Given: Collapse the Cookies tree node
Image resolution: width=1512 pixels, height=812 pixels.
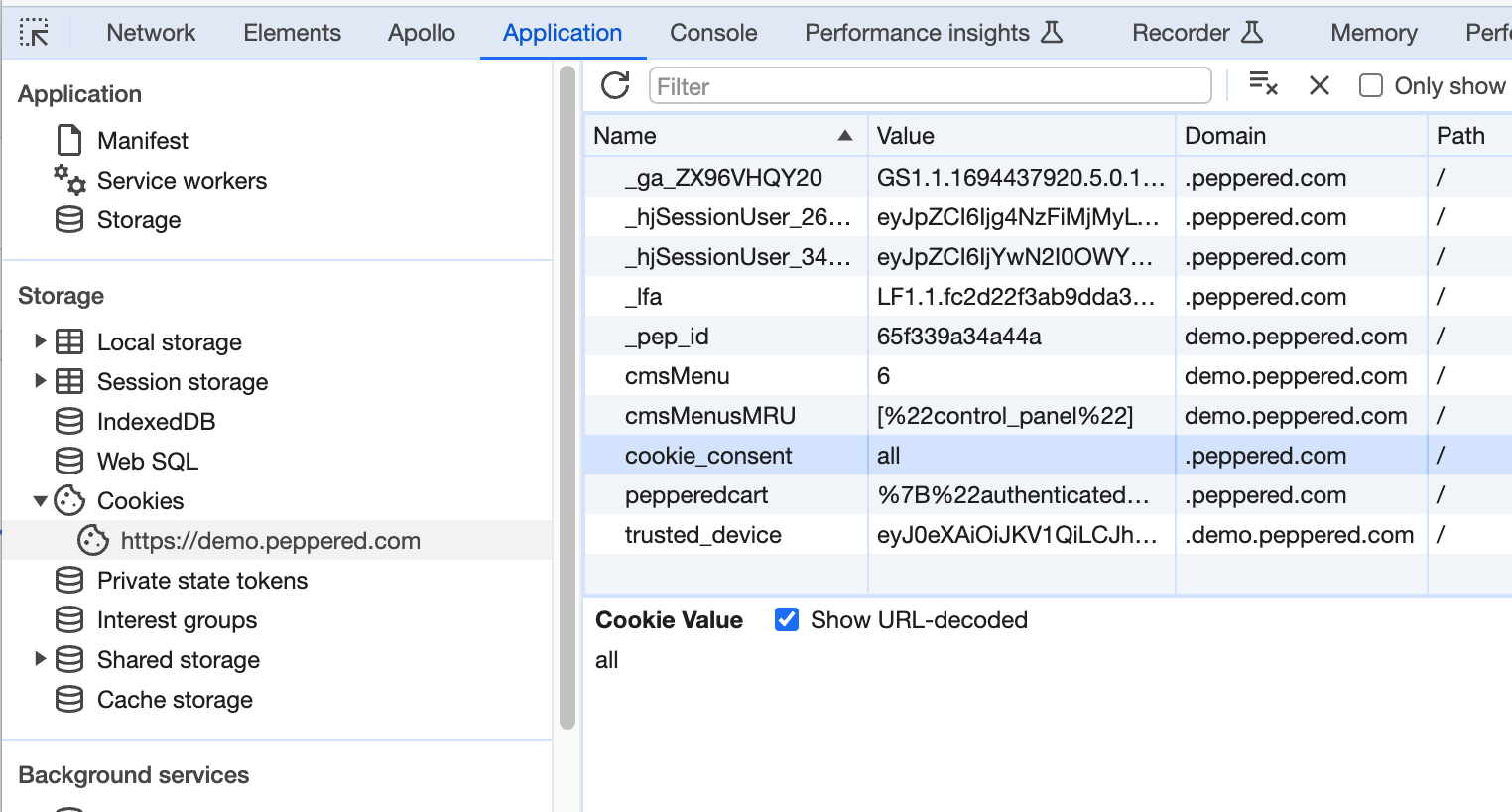Looking at the screenshot, I should click(x=40, y=501).
